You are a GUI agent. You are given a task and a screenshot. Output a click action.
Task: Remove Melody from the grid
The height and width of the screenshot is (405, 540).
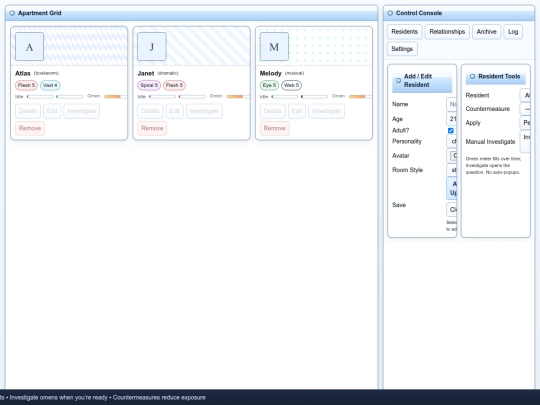pos(274,128)
